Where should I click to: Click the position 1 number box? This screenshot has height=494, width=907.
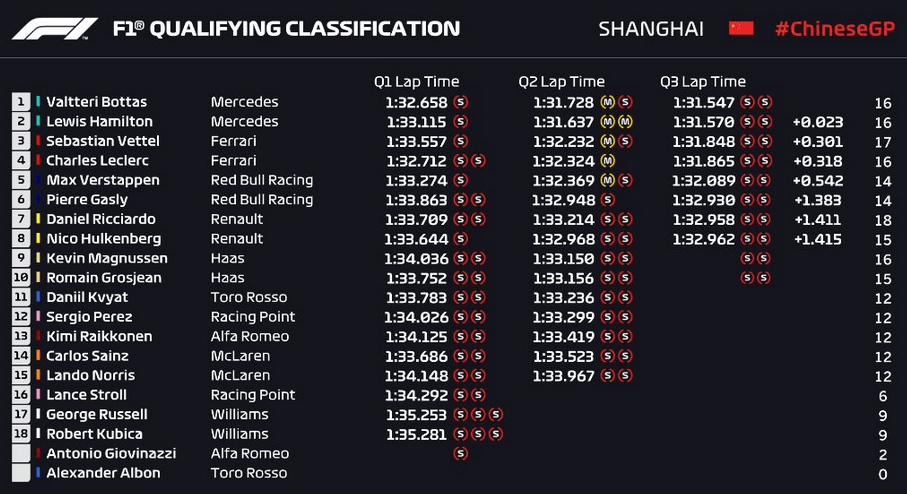coord(21,102)
